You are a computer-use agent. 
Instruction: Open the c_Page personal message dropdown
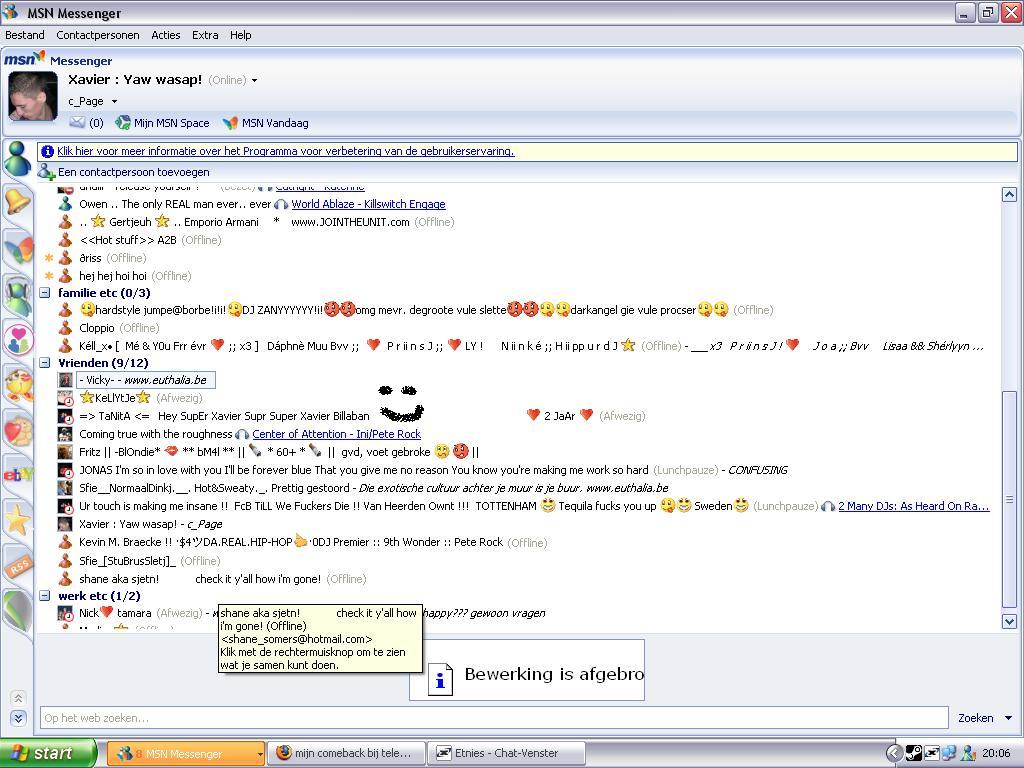(x=114, y=101)
